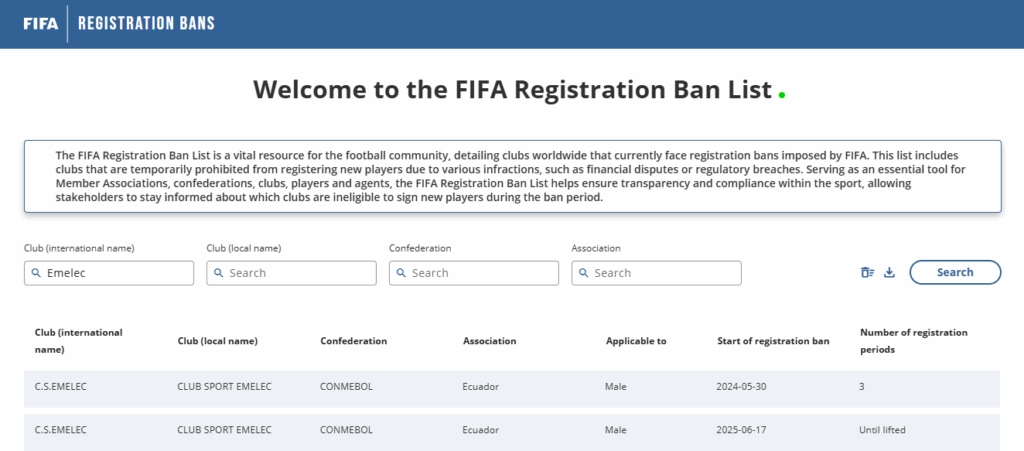
Task: Sort by Start of registration ban column
Action: click(773, 341)
